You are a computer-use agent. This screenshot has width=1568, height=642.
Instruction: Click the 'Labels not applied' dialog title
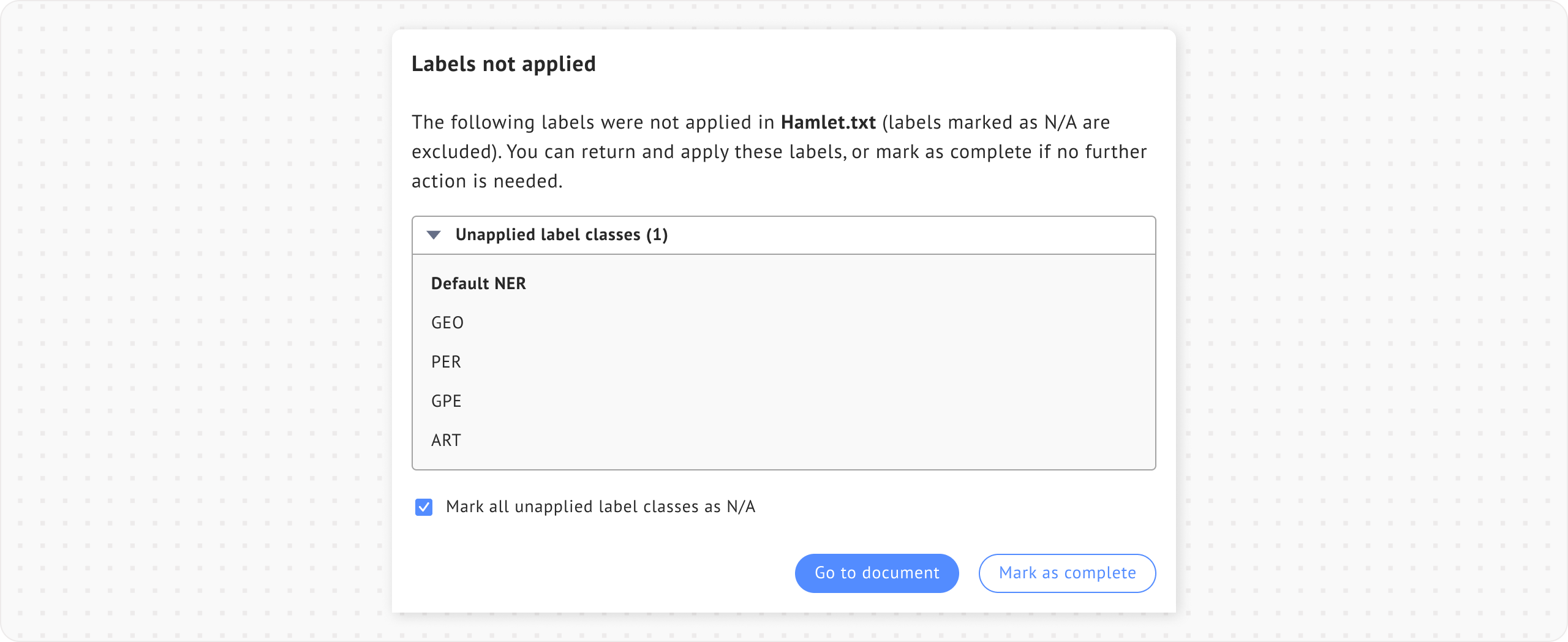[503, 64]
